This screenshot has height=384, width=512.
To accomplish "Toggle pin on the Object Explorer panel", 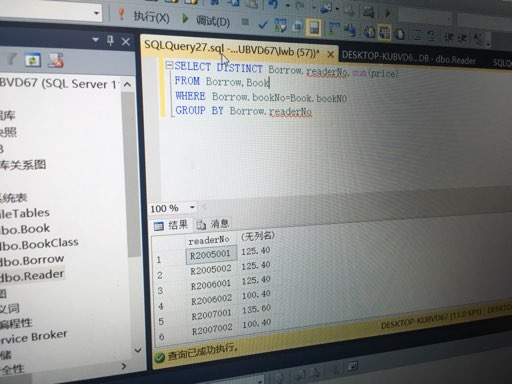I will point(110,41).
